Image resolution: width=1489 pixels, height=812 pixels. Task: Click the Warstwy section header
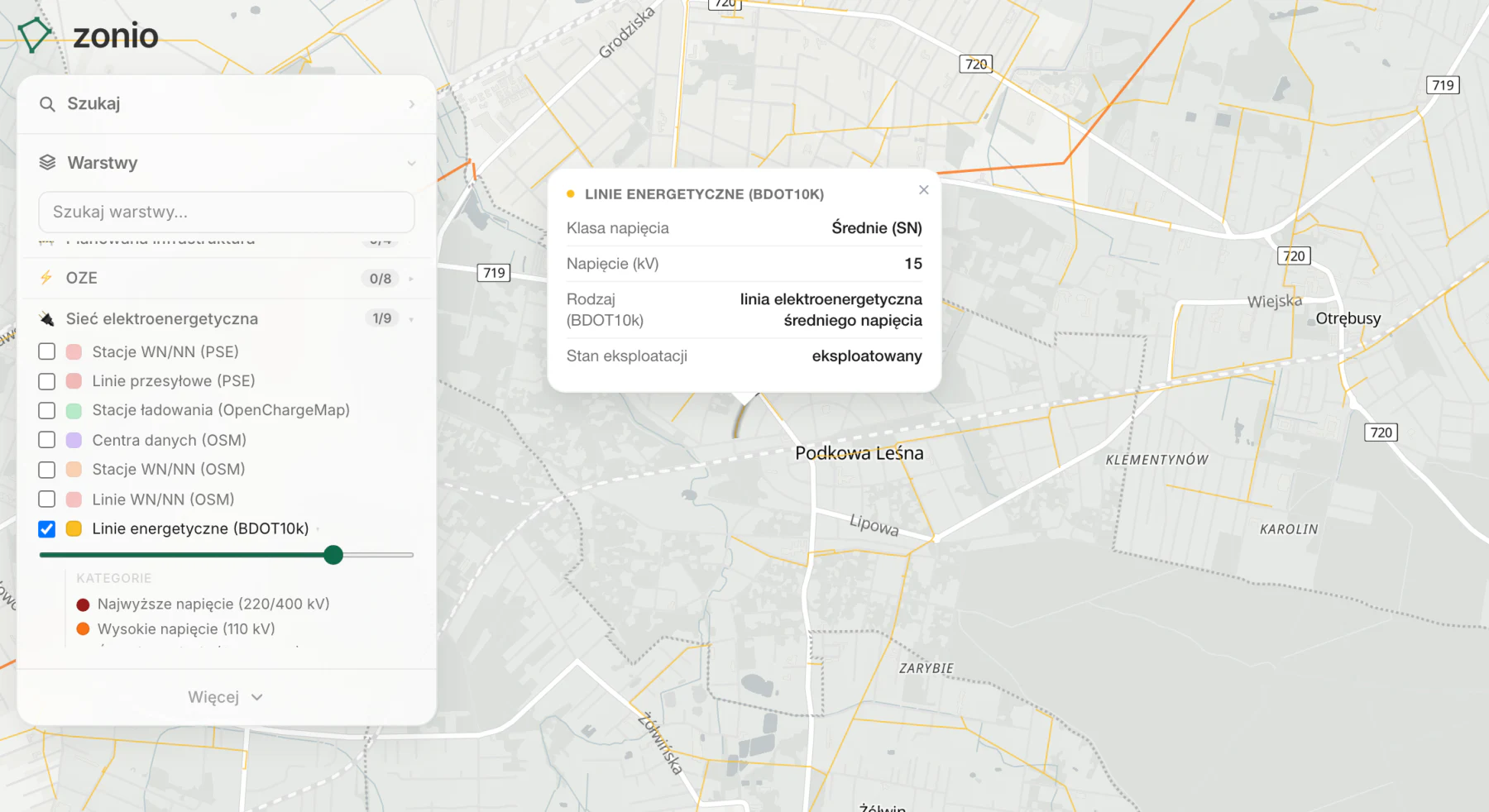(x=227, y=163)
